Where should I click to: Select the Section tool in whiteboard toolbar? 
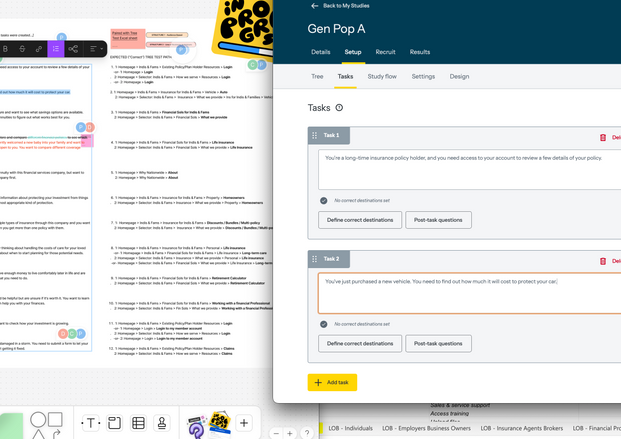114,423
